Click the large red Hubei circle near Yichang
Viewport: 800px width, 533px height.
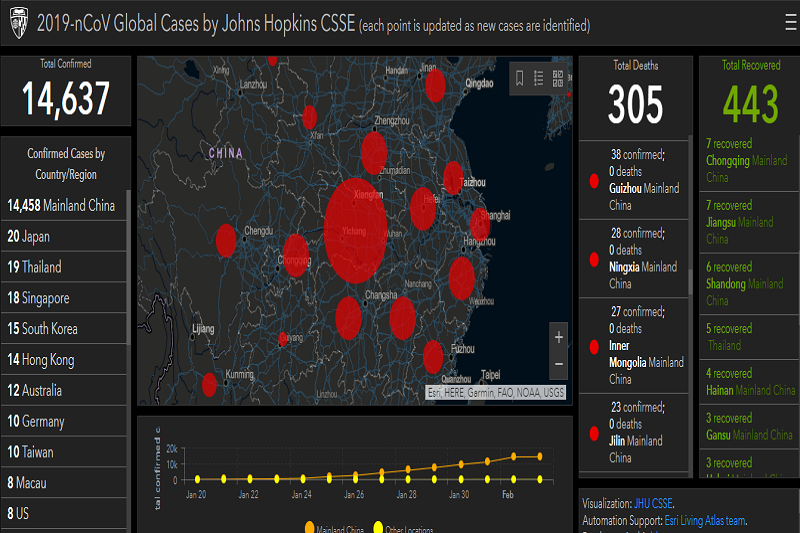(x=356, y=231)
